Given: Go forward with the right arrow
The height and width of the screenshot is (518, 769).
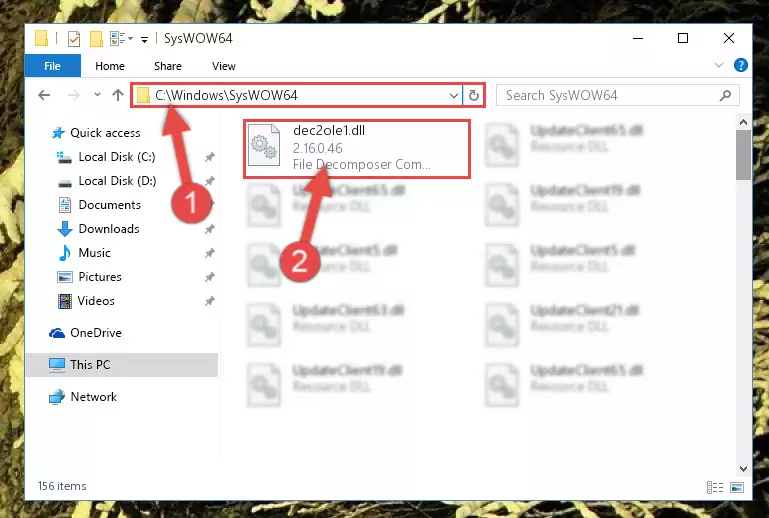Looking at the screenshot, I should (74, 95).
